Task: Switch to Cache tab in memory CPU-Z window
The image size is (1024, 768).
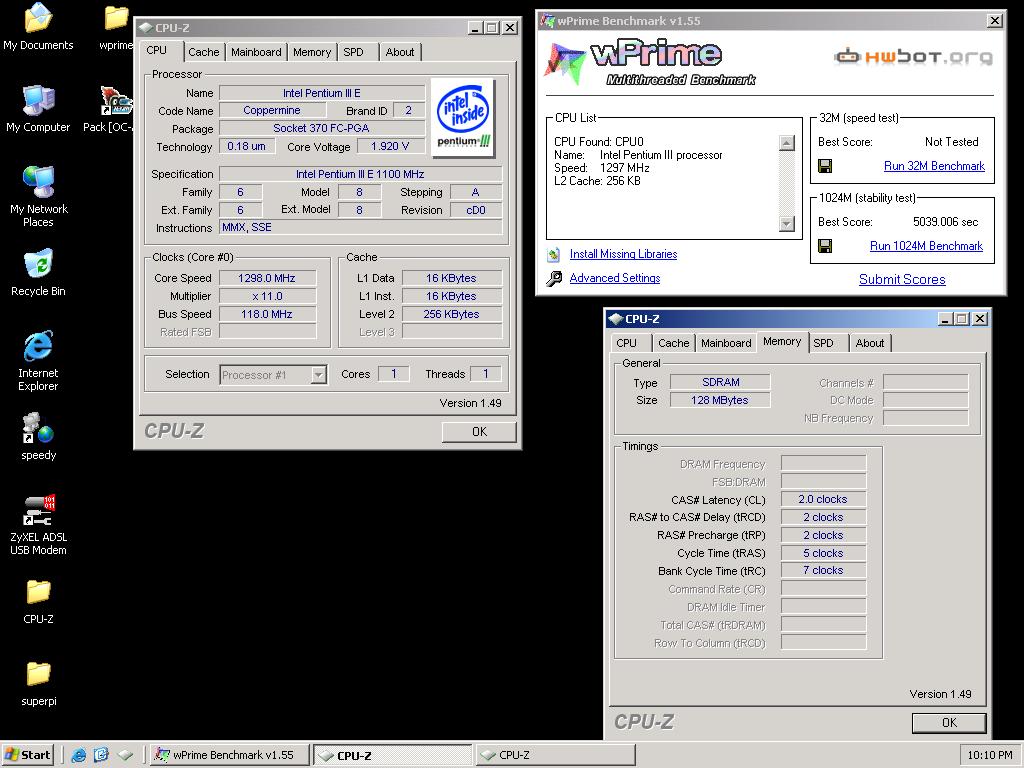Action: pos(673,343)
